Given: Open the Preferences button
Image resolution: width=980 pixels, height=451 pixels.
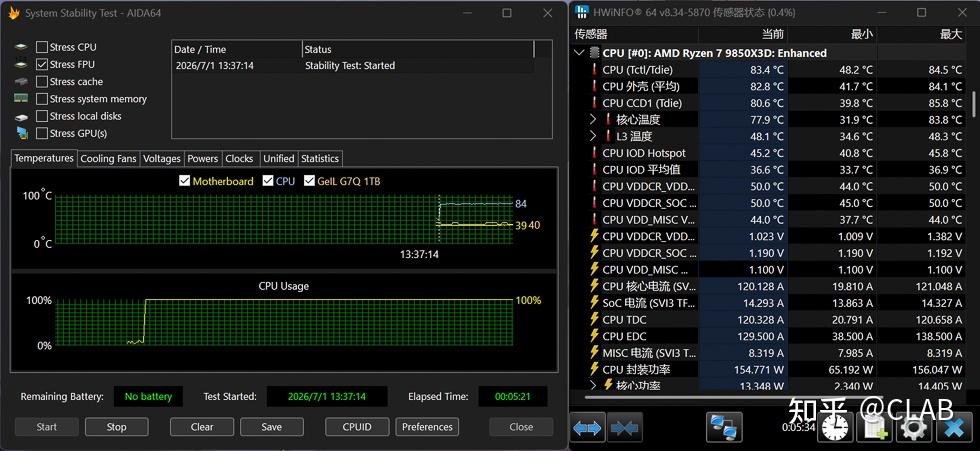Looking at the screenshot, I should point(427,427).
